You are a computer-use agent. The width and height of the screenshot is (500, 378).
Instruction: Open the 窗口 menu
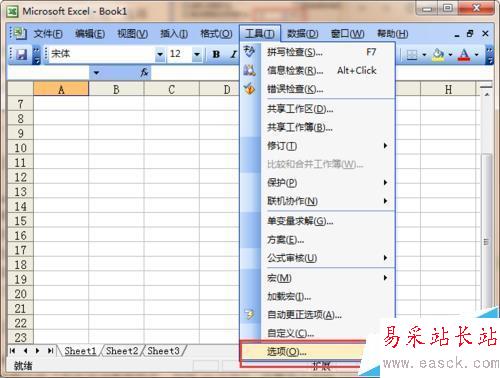point(347,34)
